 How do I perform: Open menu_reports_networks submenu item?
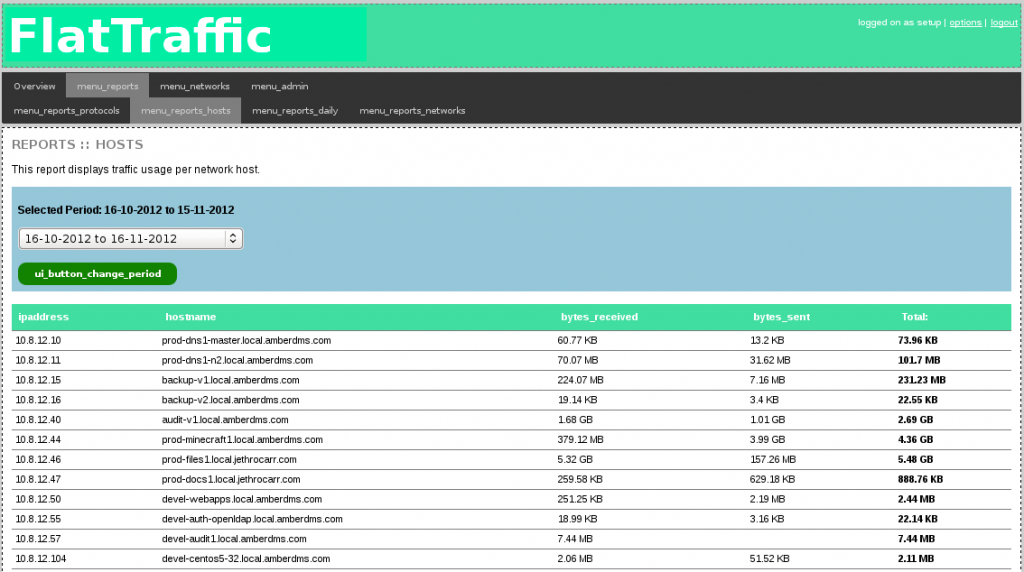pos(412,110)
